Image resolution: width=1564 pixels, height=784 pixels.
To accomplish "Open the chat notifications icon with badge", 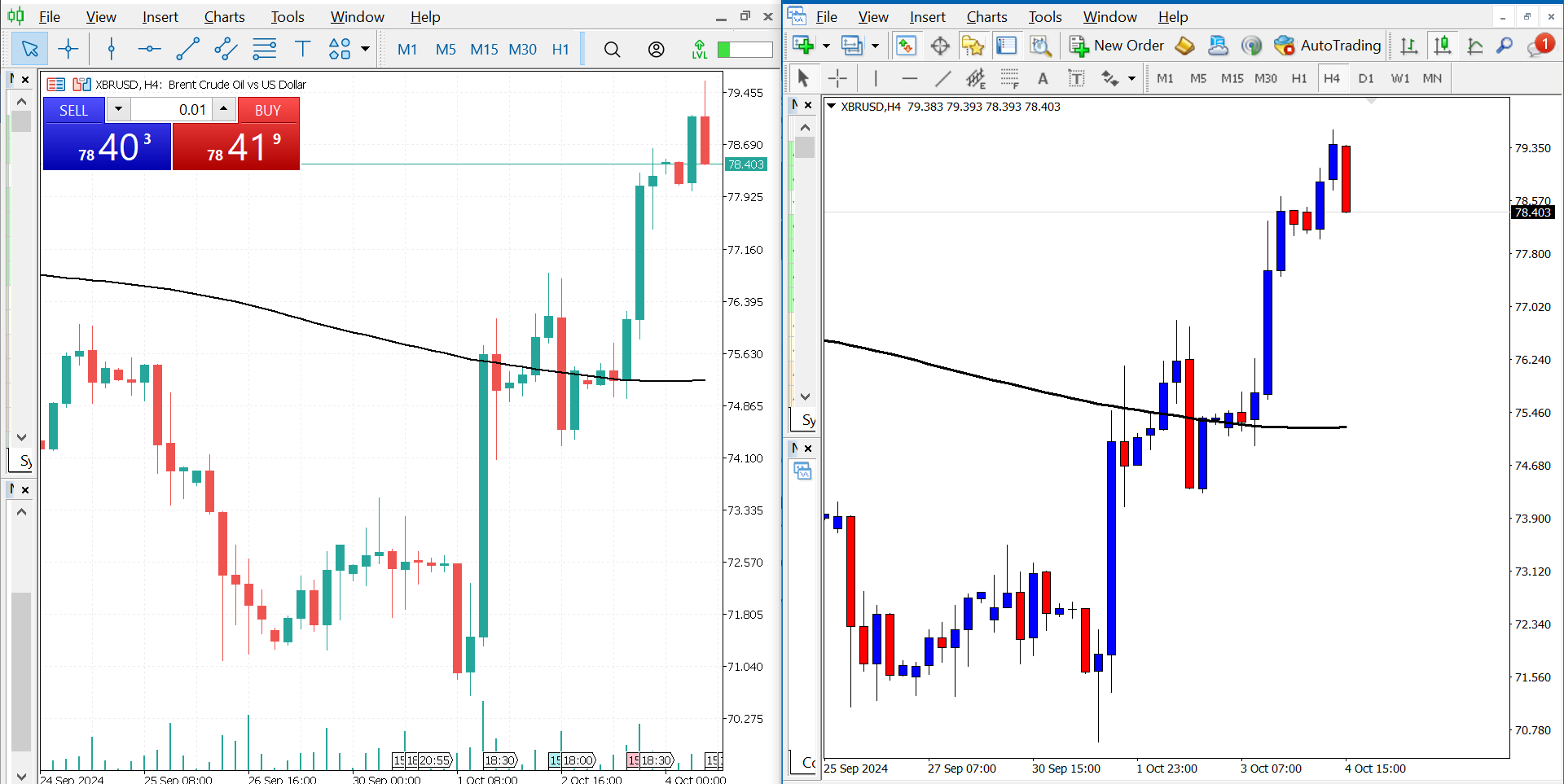I will [1539, 46].
